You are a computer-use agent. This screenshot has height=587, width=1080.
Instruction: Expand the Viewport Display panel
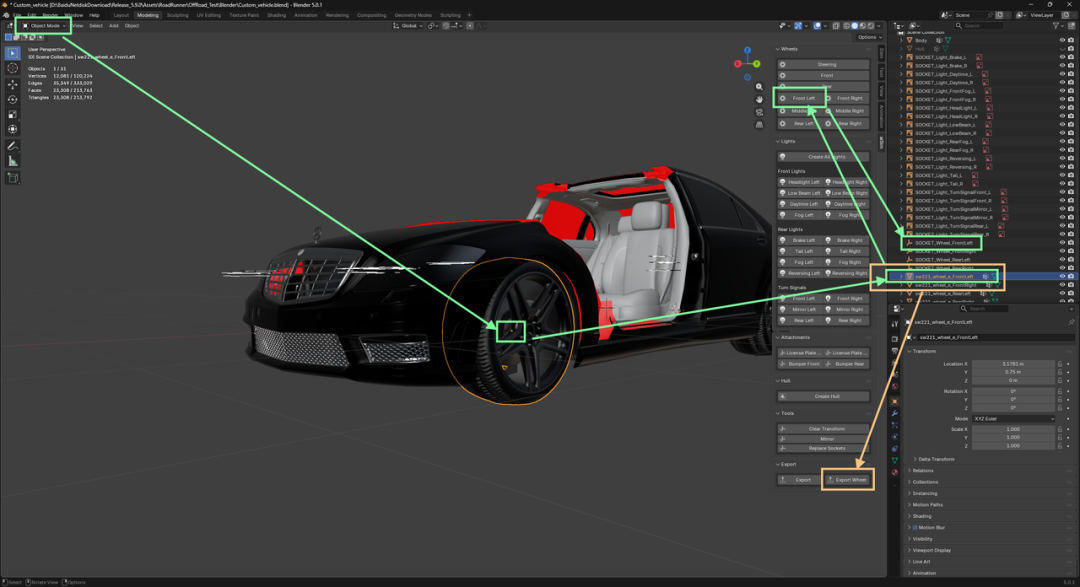pyautogui.click(x=931, y=550)
